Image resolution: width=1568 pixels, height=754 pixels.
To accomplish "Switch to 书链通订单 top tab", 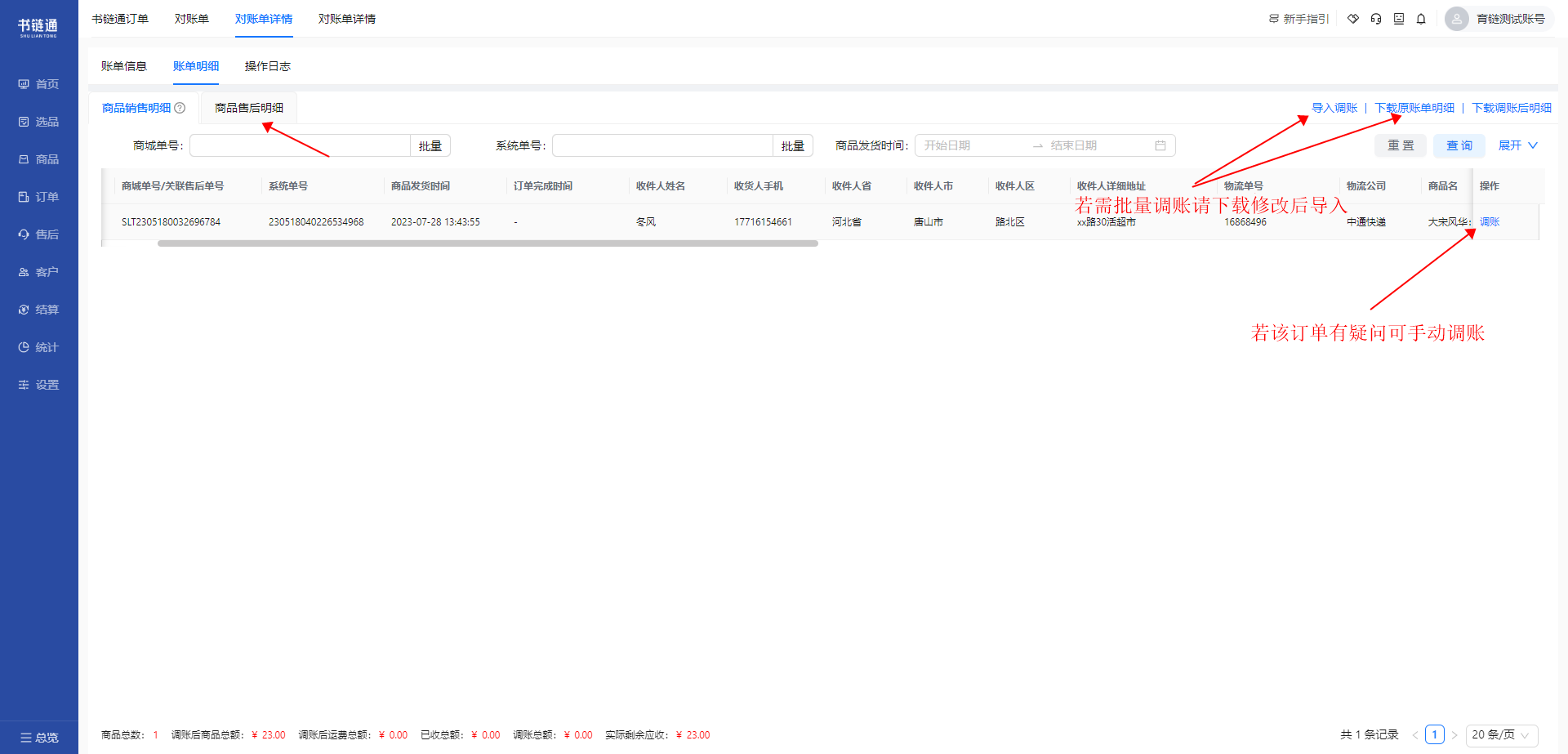I will (x=120, y=19).
